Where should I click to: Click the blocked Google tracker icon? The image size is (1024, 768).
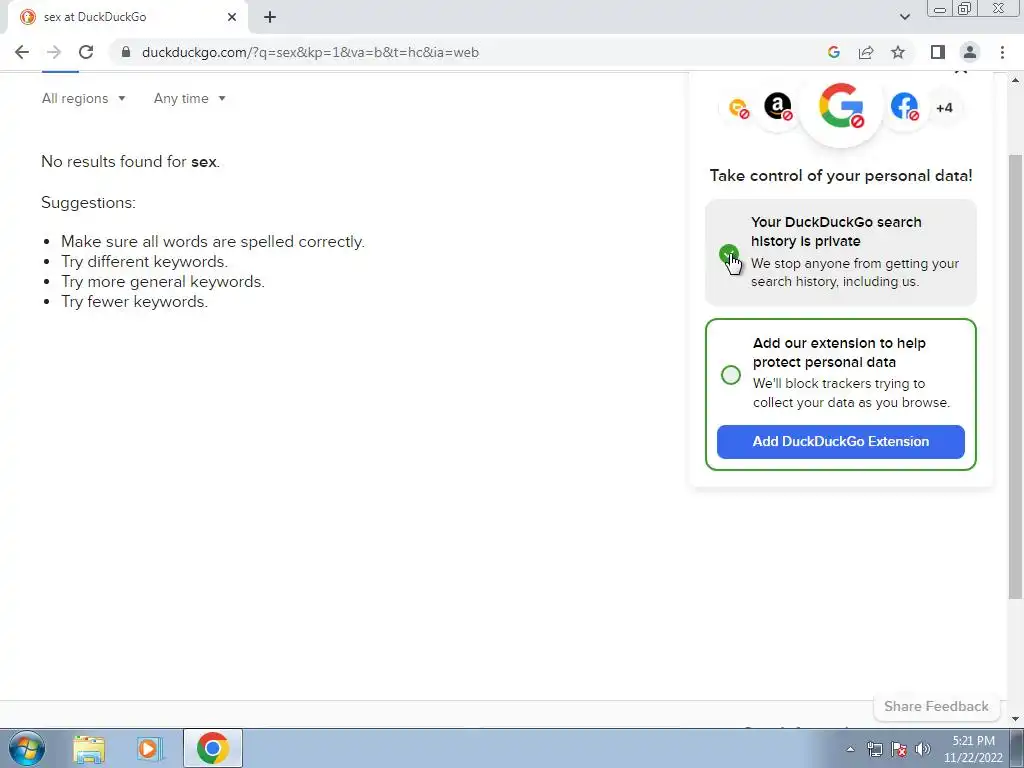click(841, 106)
